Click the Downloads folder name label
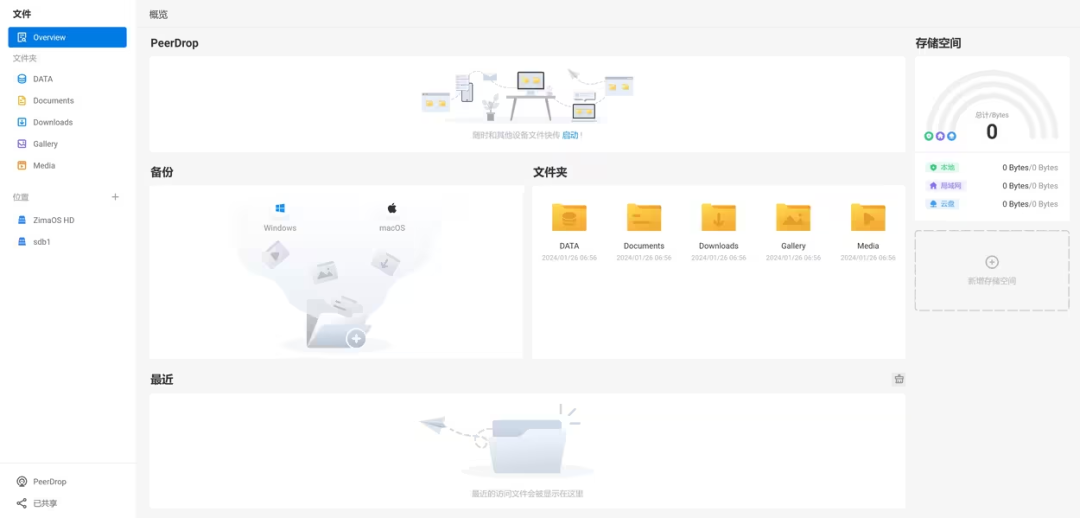This screenshot has width=1080, height=518. pyautogui.click(x=718, y=246)
